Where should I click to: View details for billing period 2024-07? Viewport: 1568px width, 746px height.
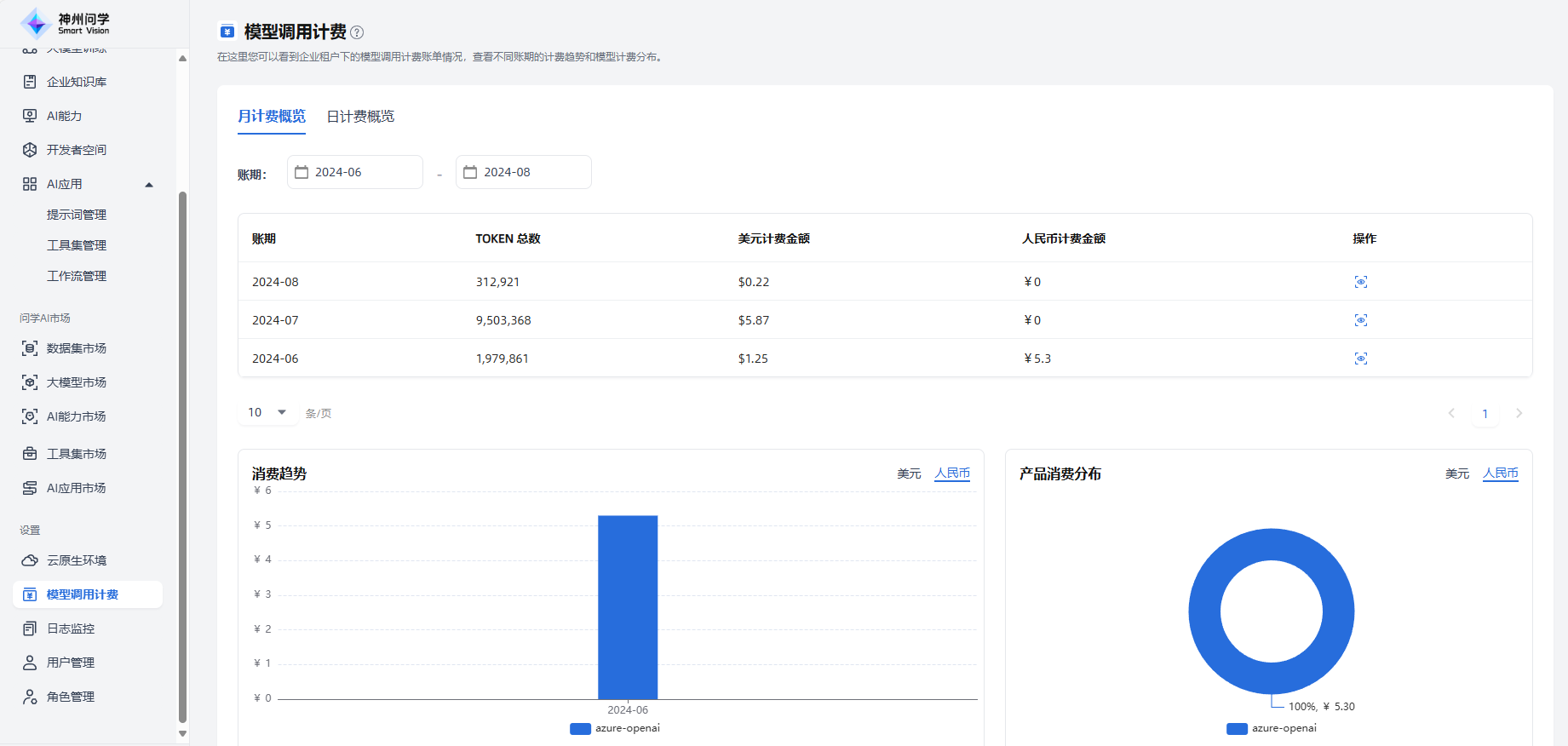click(x=1361, y=320)
